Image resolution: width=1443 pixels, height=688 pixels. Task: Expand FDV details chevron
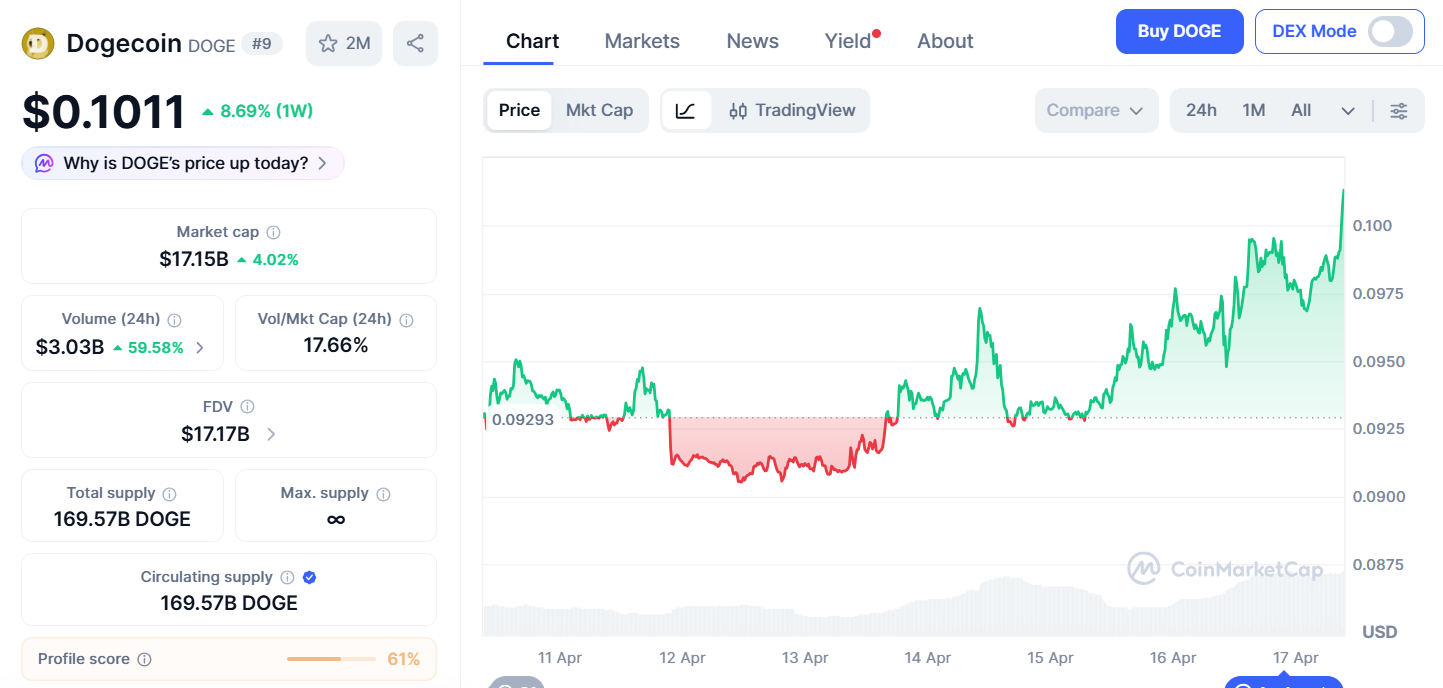click(271, 434)
